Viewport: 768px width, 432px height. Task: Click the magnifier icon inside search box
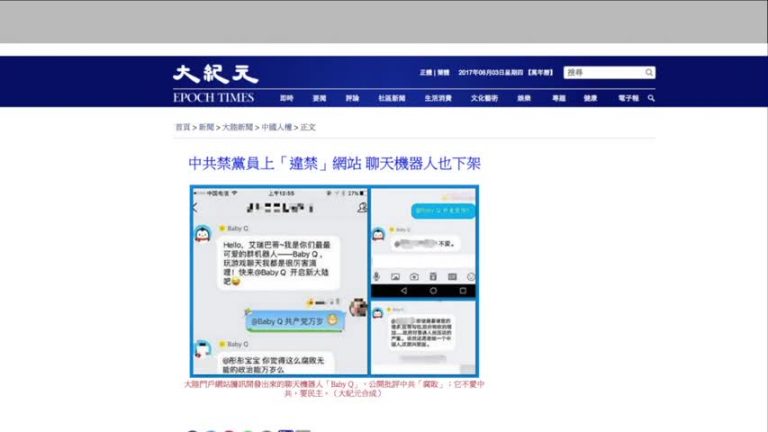[x=649, y=72]
